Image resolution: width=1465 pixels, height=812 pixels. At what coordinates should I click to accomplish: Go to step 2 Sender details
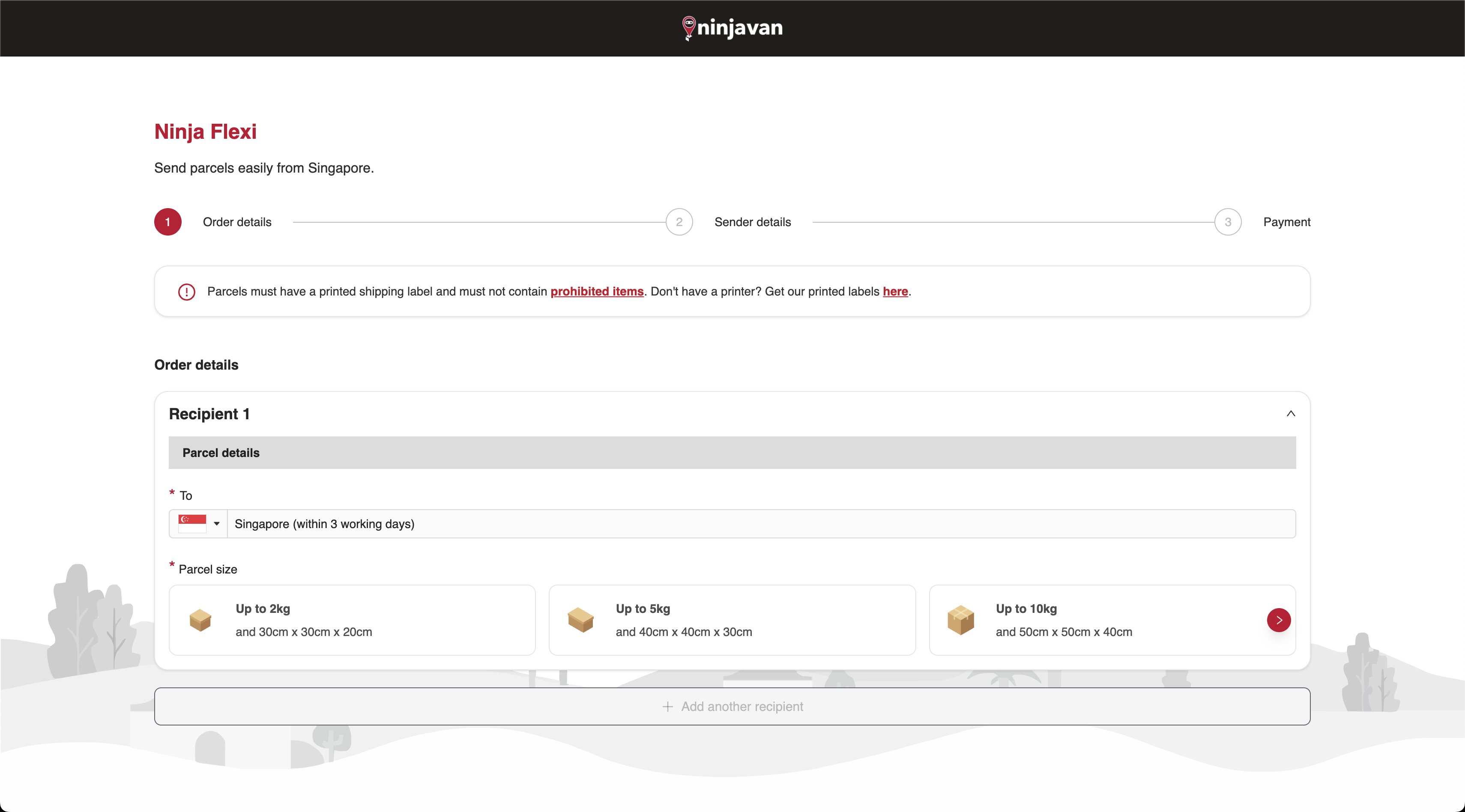pyautogui.click(x=679, y=222)
